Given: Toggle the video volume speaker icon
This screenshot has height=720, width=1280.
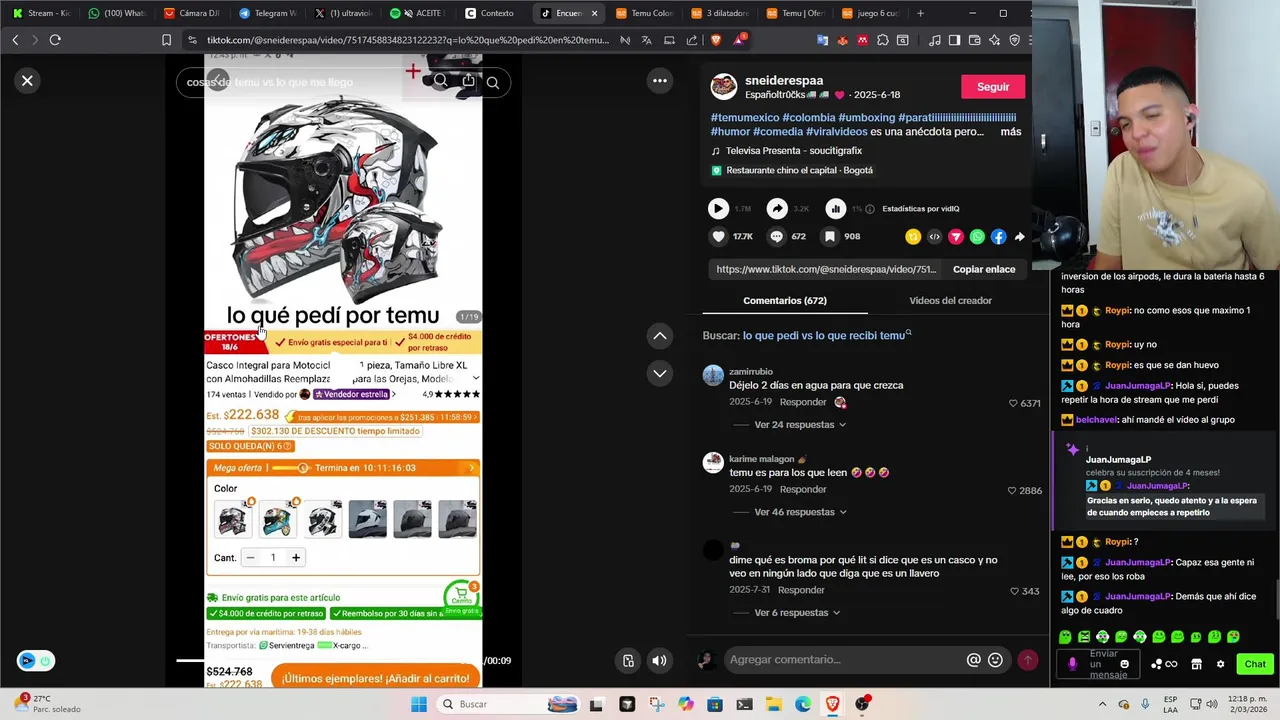Looking at the screenshot, I should pyautogui.click(x=659, y=660).
